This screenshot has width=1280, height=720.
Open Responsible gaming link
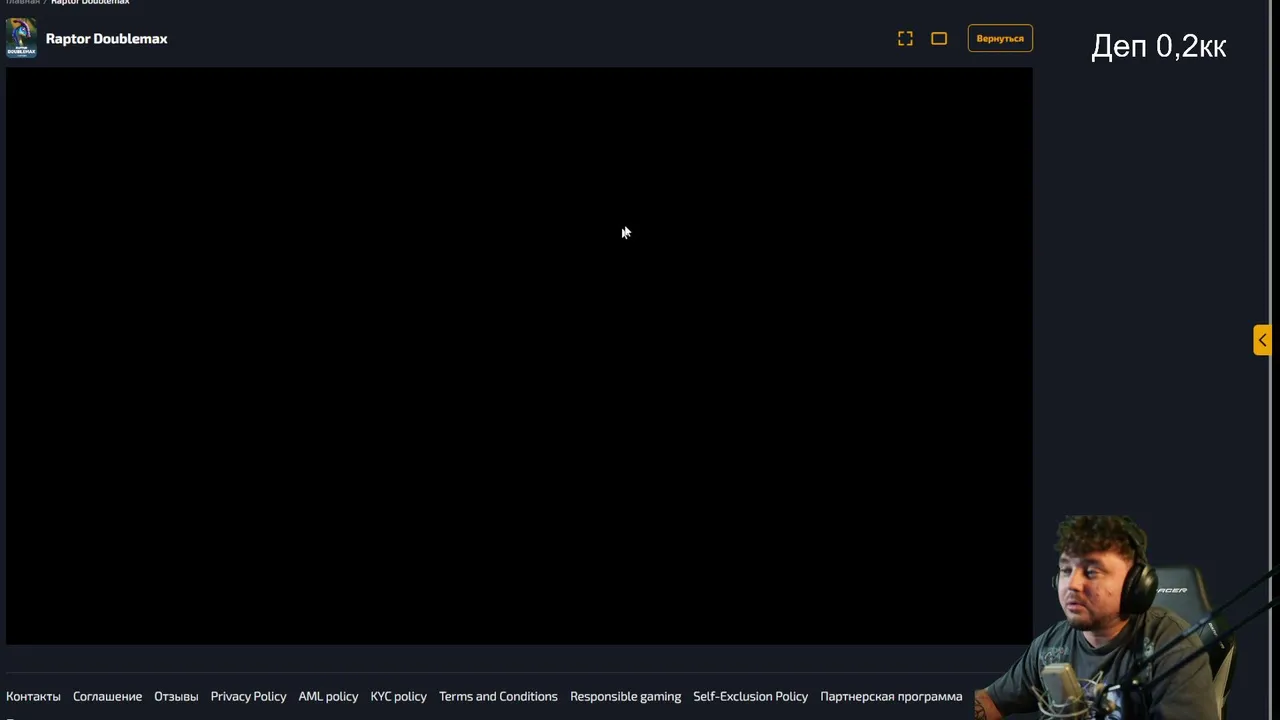pyautogui.click(x=625, y=696)
